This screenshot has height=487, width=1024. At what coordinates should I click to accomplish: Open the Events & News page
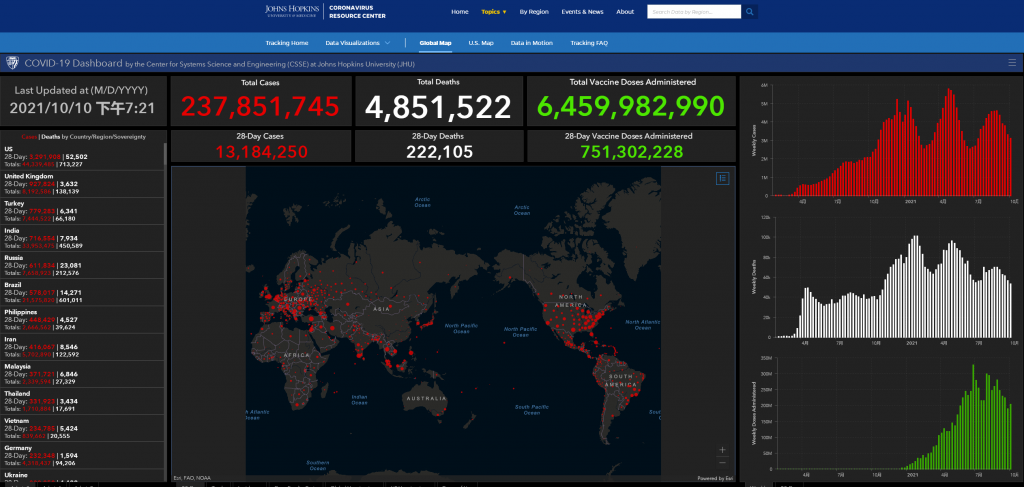582,12
